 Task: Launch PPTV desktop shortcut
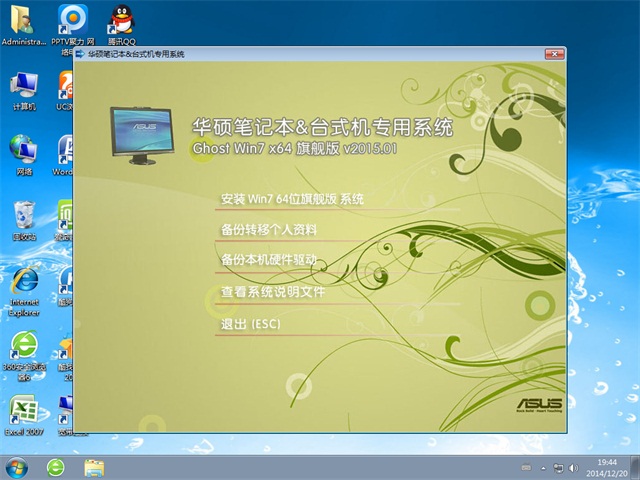click(x=73, y=20)
